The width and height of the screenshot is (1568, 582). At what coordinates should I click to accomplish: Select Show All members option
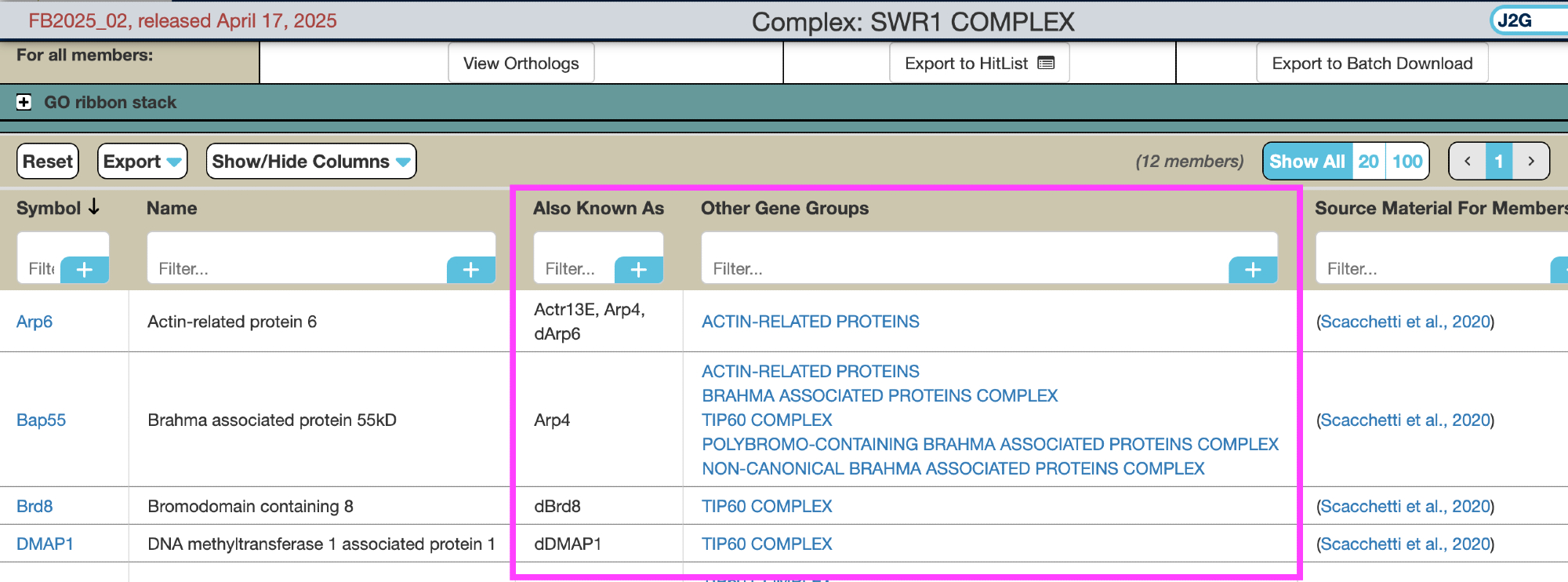coord(1307,162)
